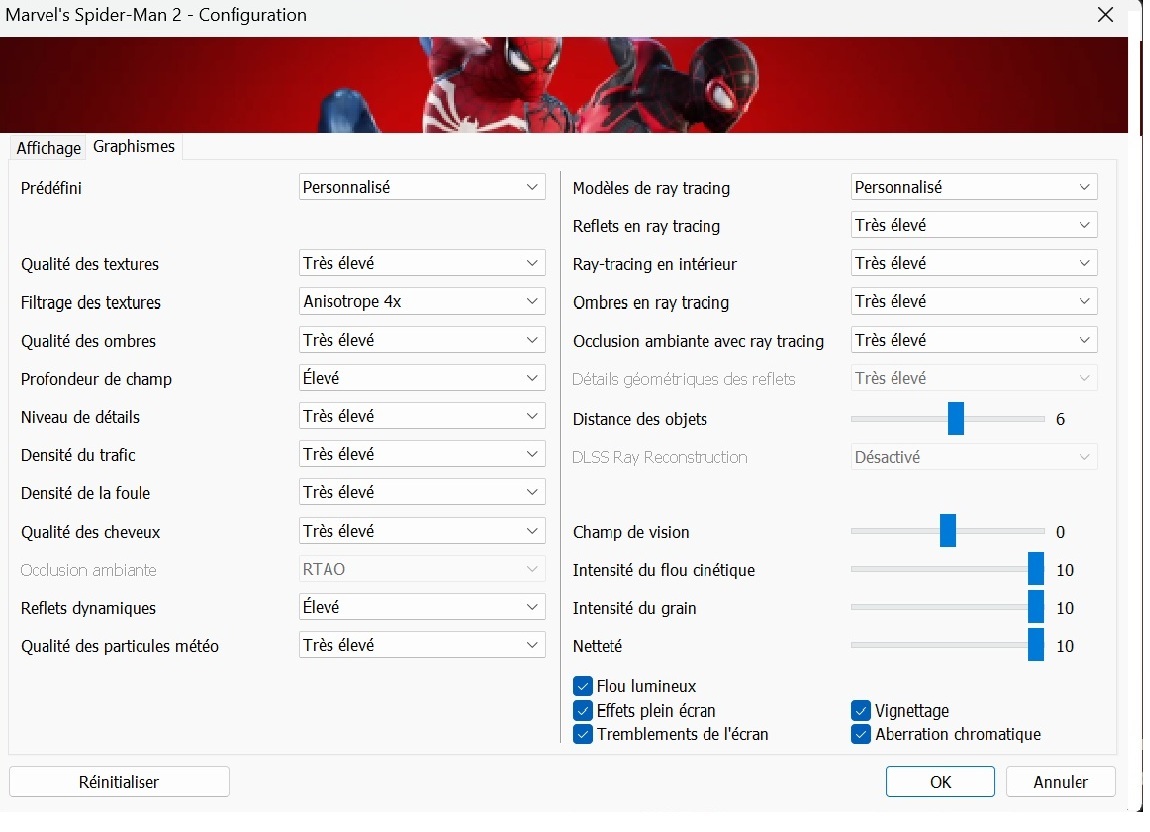Viewport: 1150px width, 832px height.
Task: Close the Configuration window
Action: tap(1105, 15)
